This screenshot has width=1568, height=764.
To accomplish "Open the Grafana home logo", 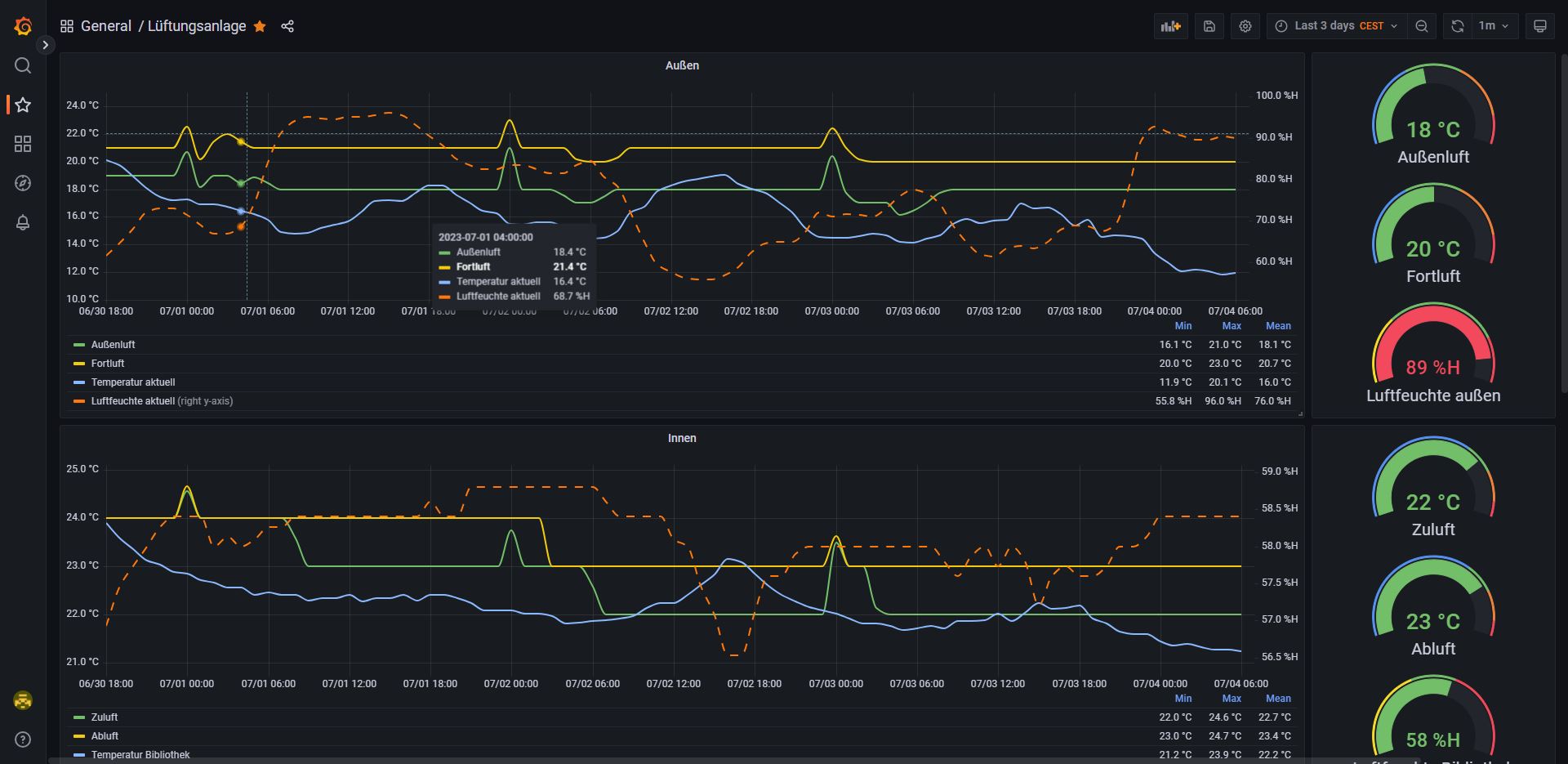I will coord(23,26).
